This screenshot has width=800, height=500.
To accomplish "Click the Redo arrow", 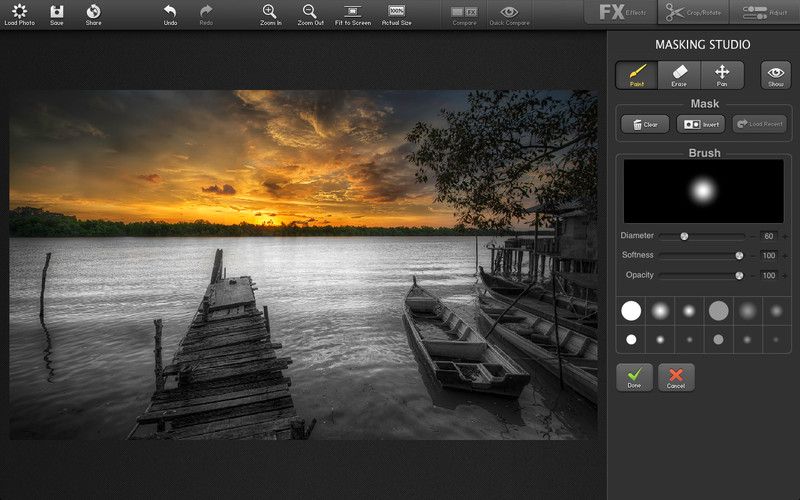I will [x=206, y=14].
